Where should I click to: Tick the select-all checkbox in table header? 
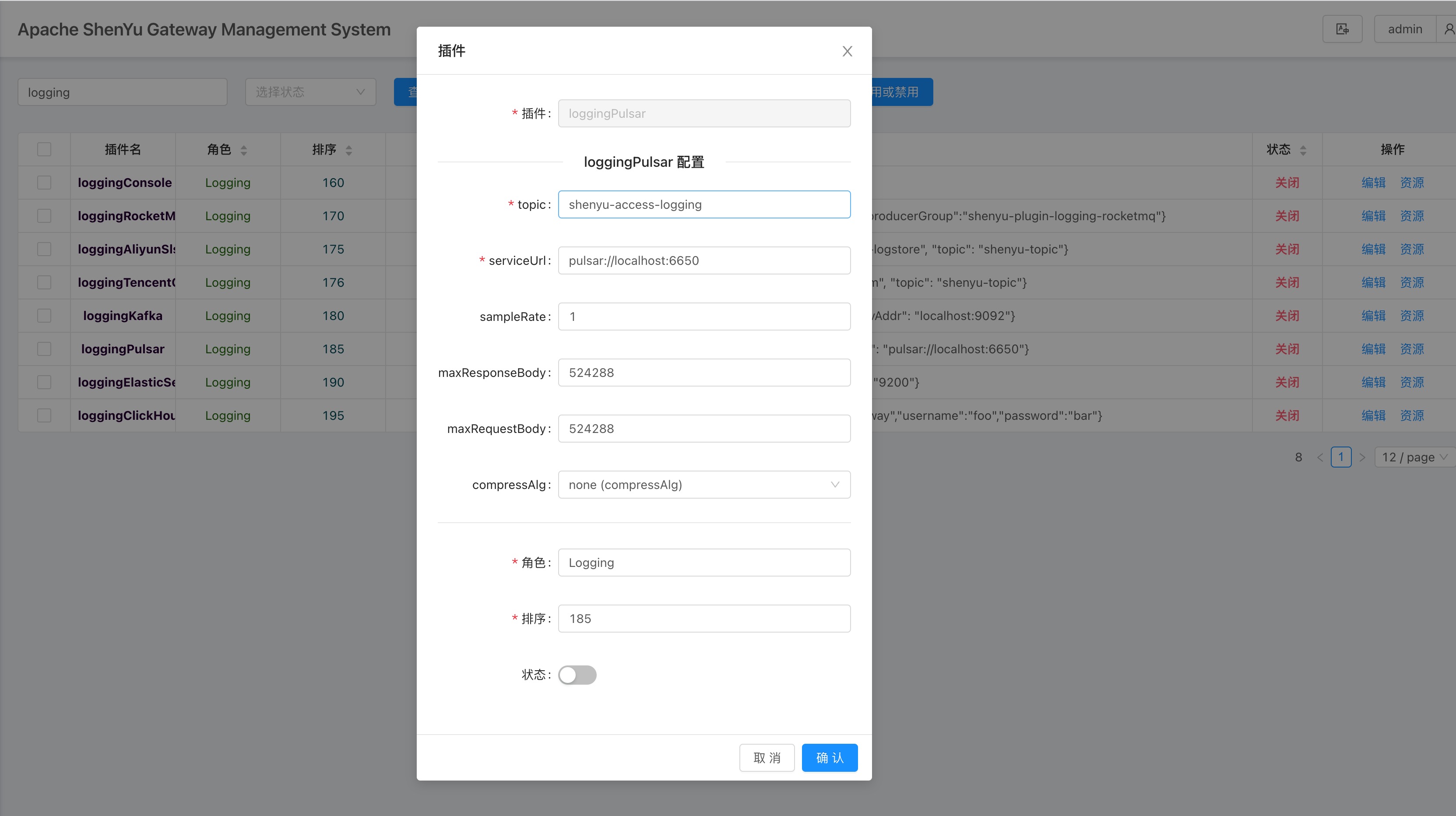pyautogui.click(x=44, y=149)
